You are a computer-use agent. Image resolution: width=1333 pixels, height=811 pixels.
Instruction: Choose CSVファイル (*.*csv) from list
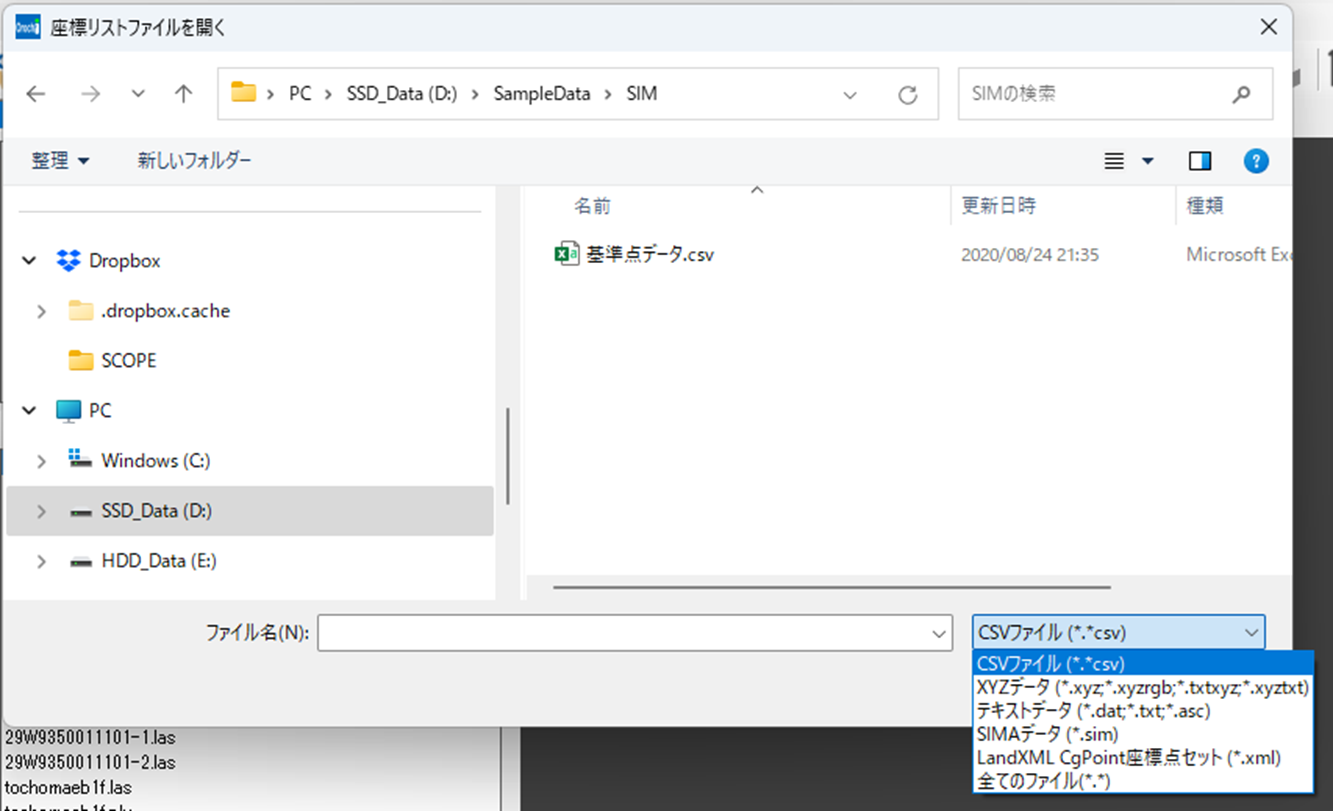(1143, 664)
